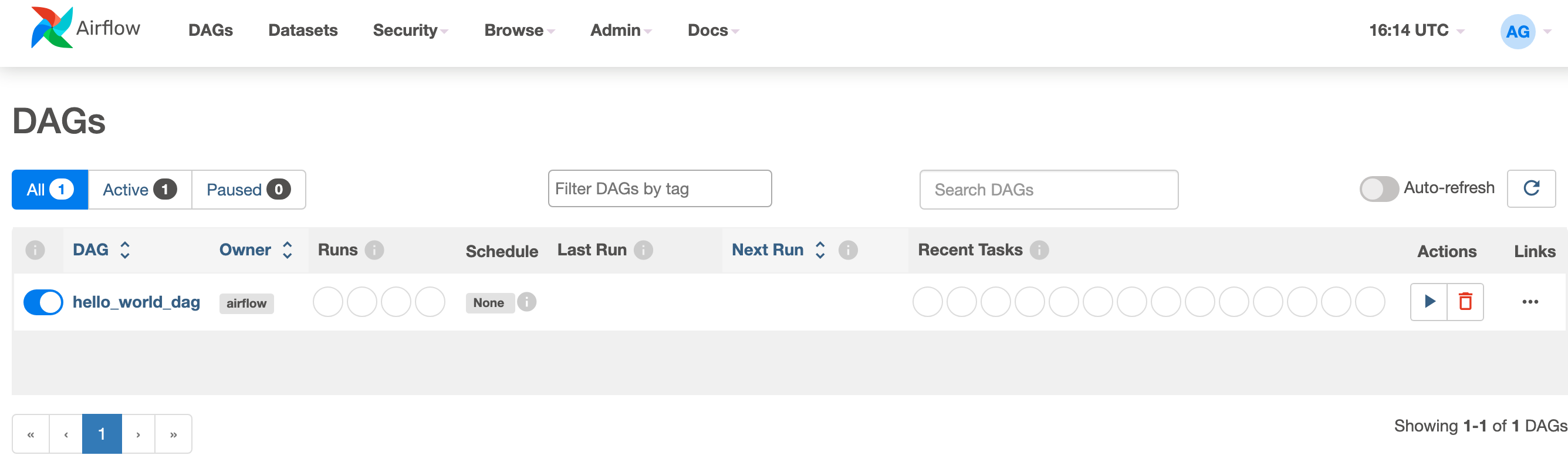Open the Browse dropdown
Viewport: 1568px width, 462px height.
[x=519, y=31]
